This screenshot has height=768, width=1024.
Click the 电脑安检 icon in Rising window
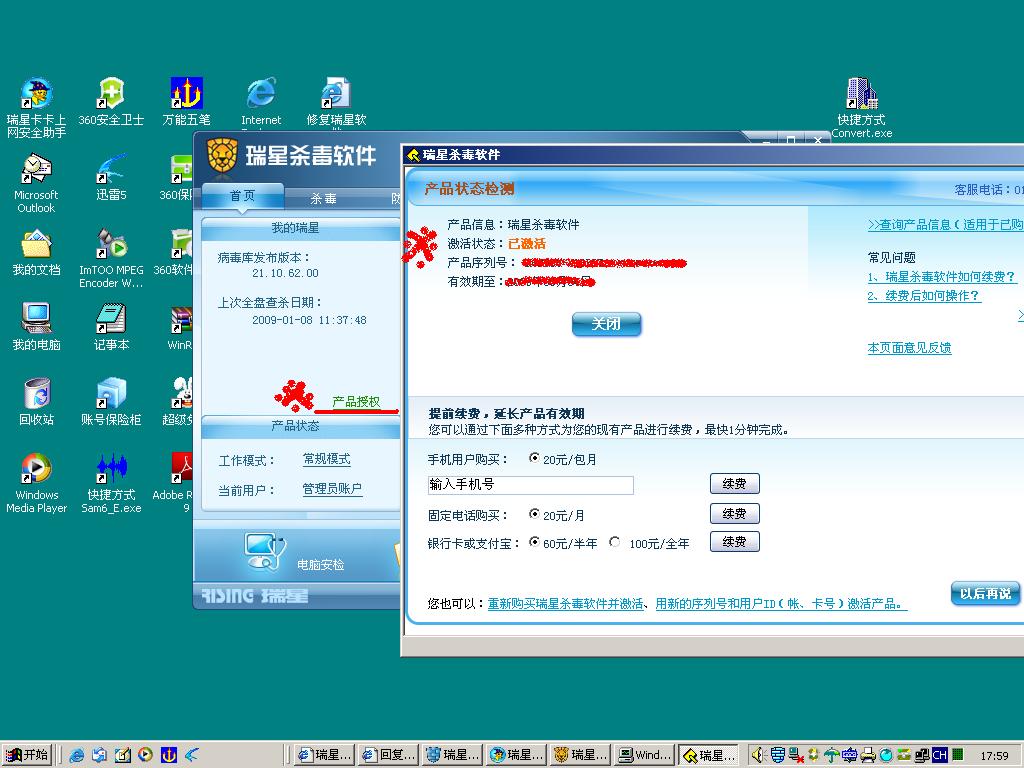tap(265, 552)
